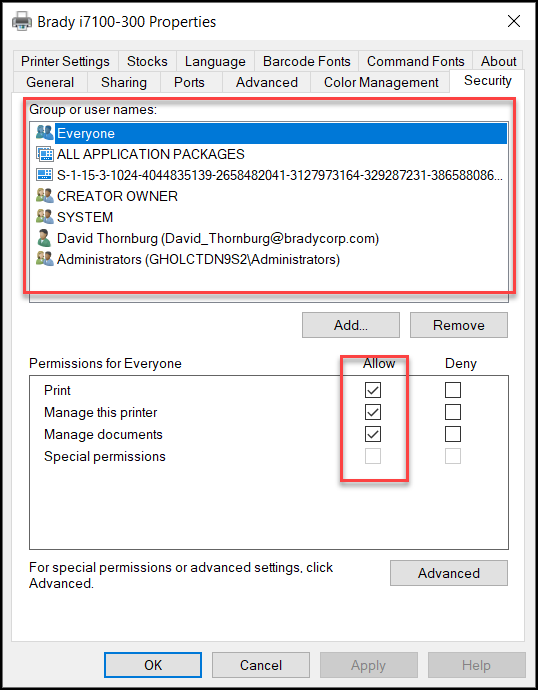Click the Add... button
The height and width of the screenshot is (690, 538).
[x=351, y=325]
